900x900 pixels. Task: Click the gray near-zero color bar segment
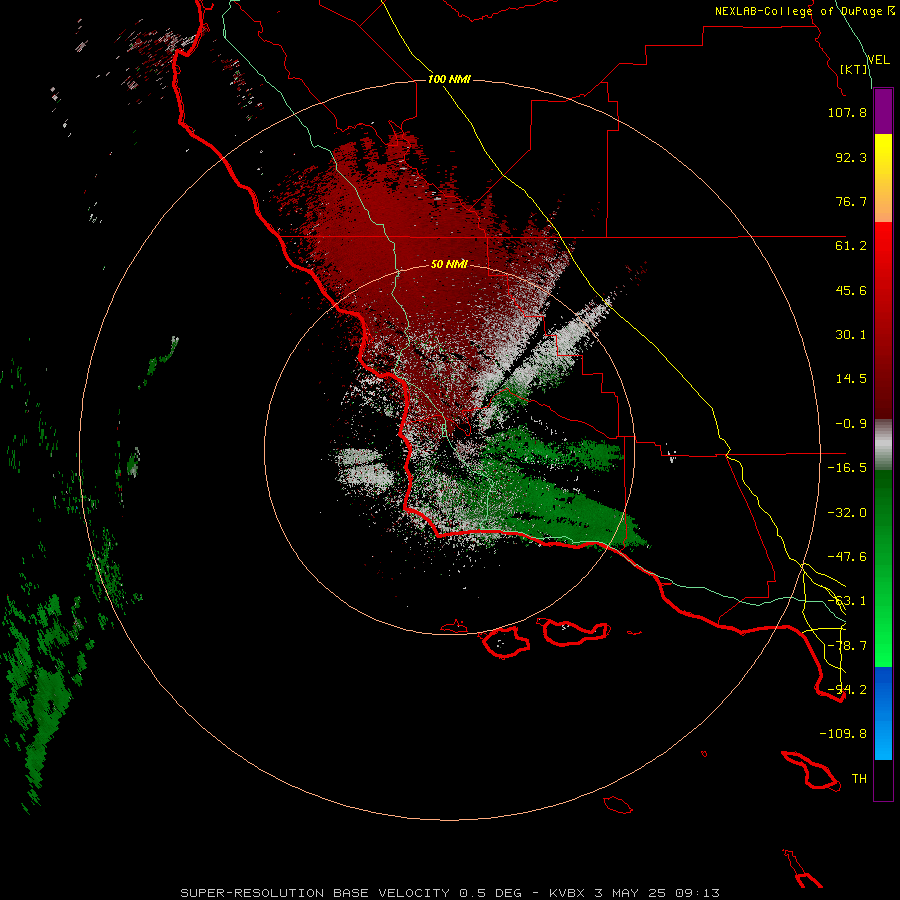coord(883,442)
